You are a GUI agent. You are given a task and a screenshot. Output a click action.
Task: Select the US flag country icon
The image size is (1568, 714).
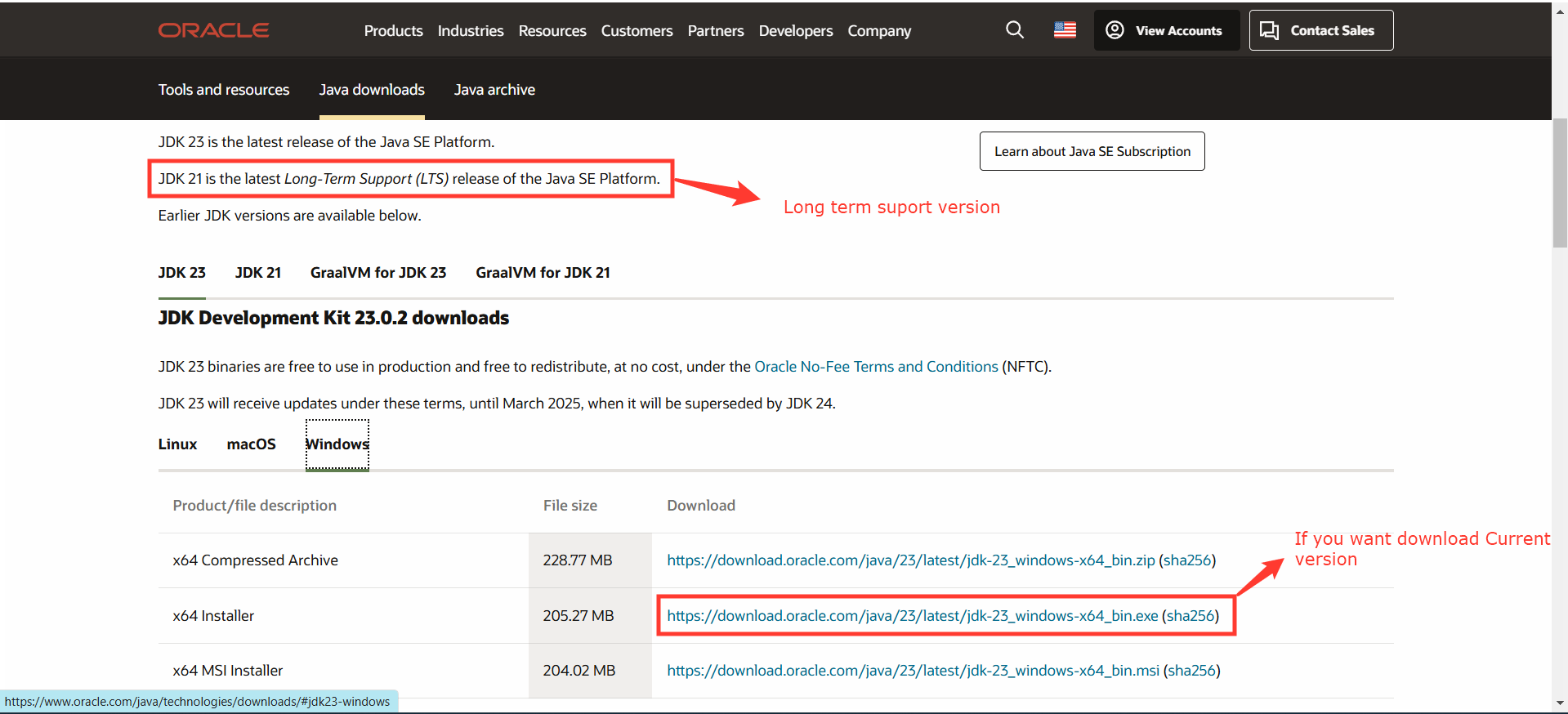pos(1065,30)
